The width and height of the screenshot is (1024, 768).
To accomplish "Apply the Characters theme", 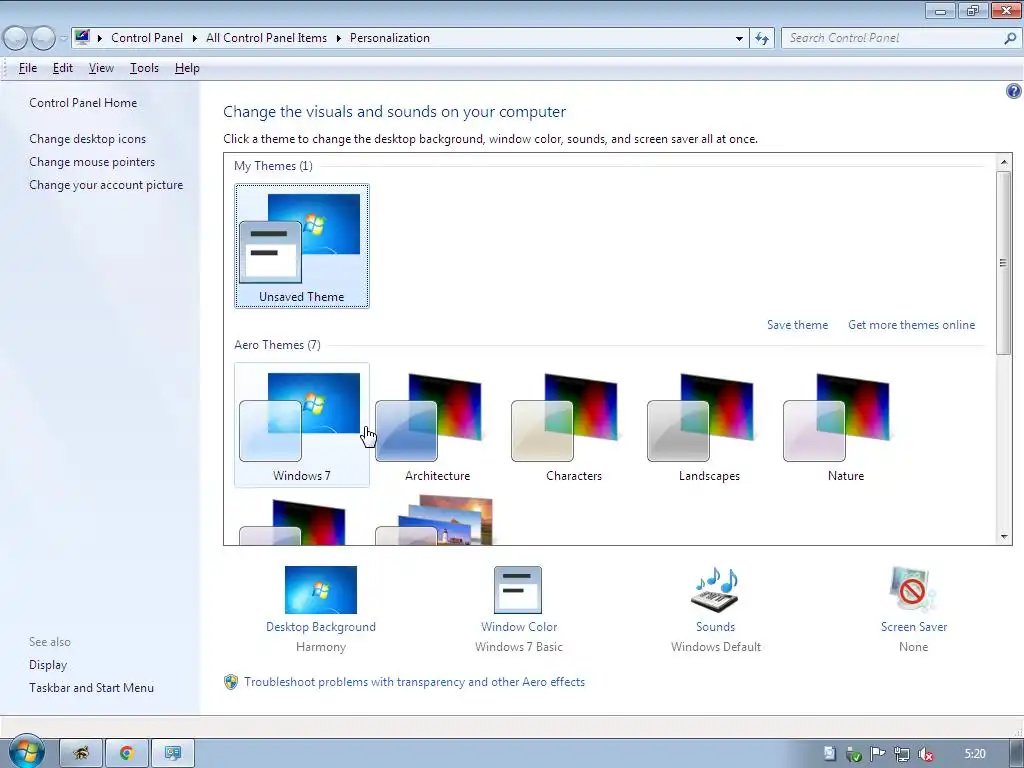I will point(573,425).
